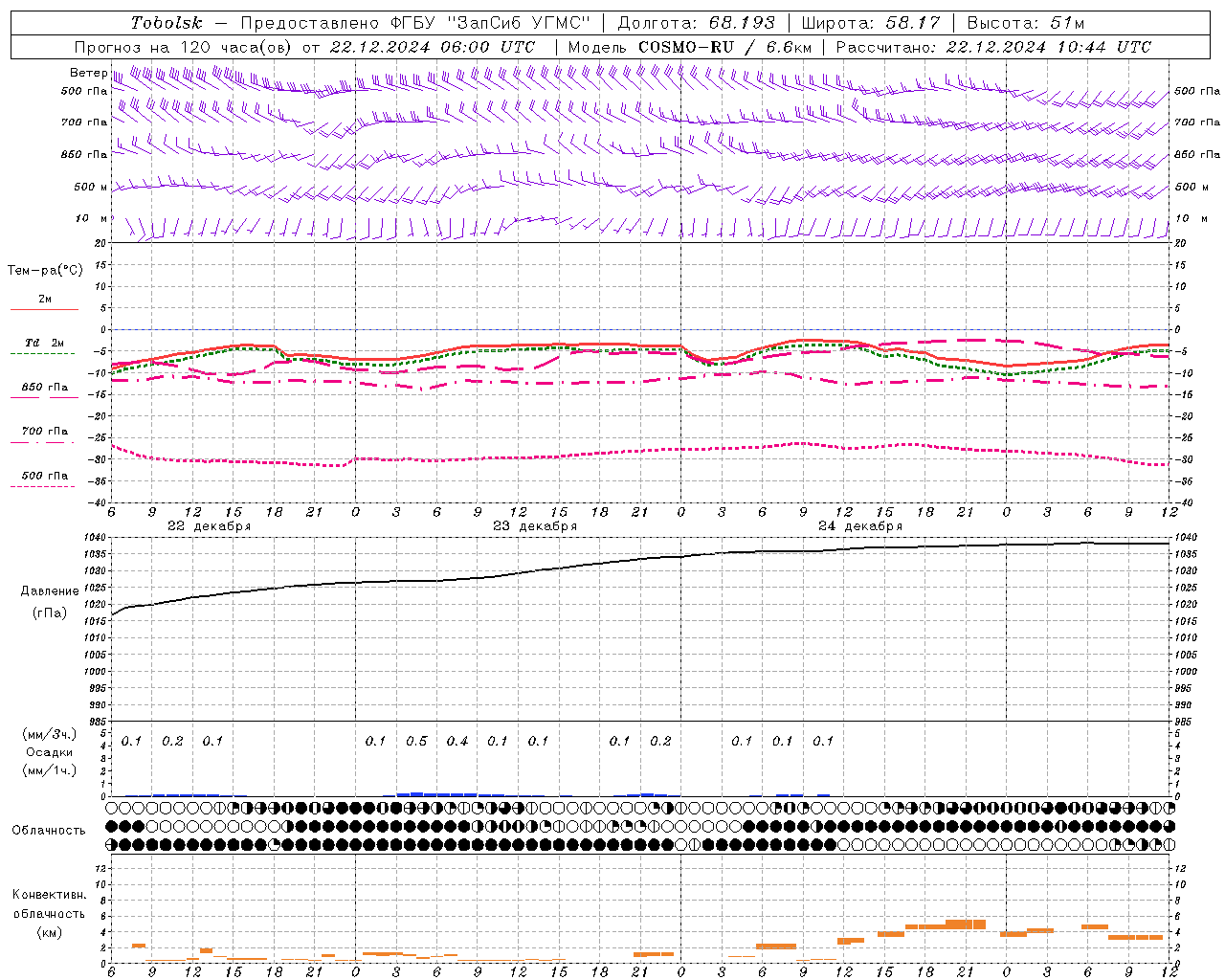Click the Модель COSMO-RU / 6.6км text
The image size is (1225, 980).
690,47
